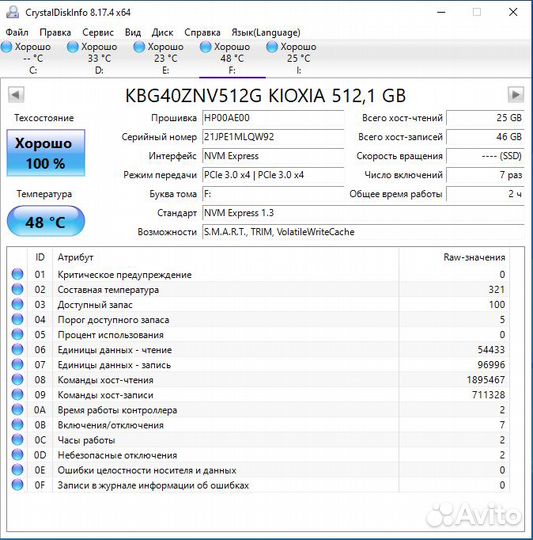Viewport: 533px width, 540px height.
Task: Click status icon for Записи в журнале row
Action: pos(17,485)
